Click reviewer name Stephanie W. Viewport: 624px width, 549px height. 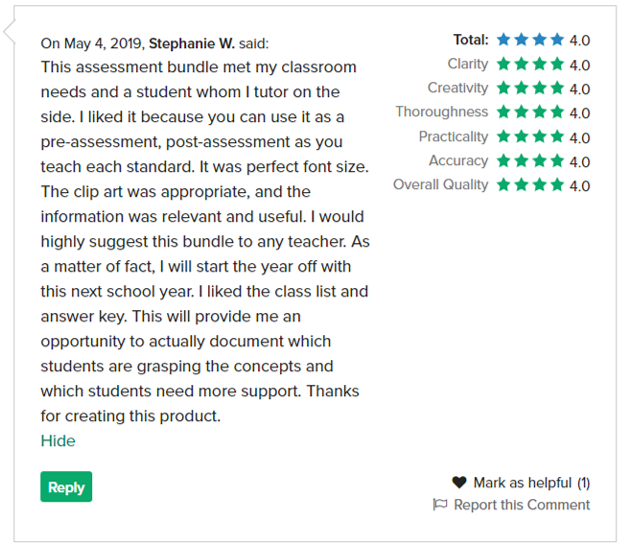pyautogui.click(x=192, y=43)
